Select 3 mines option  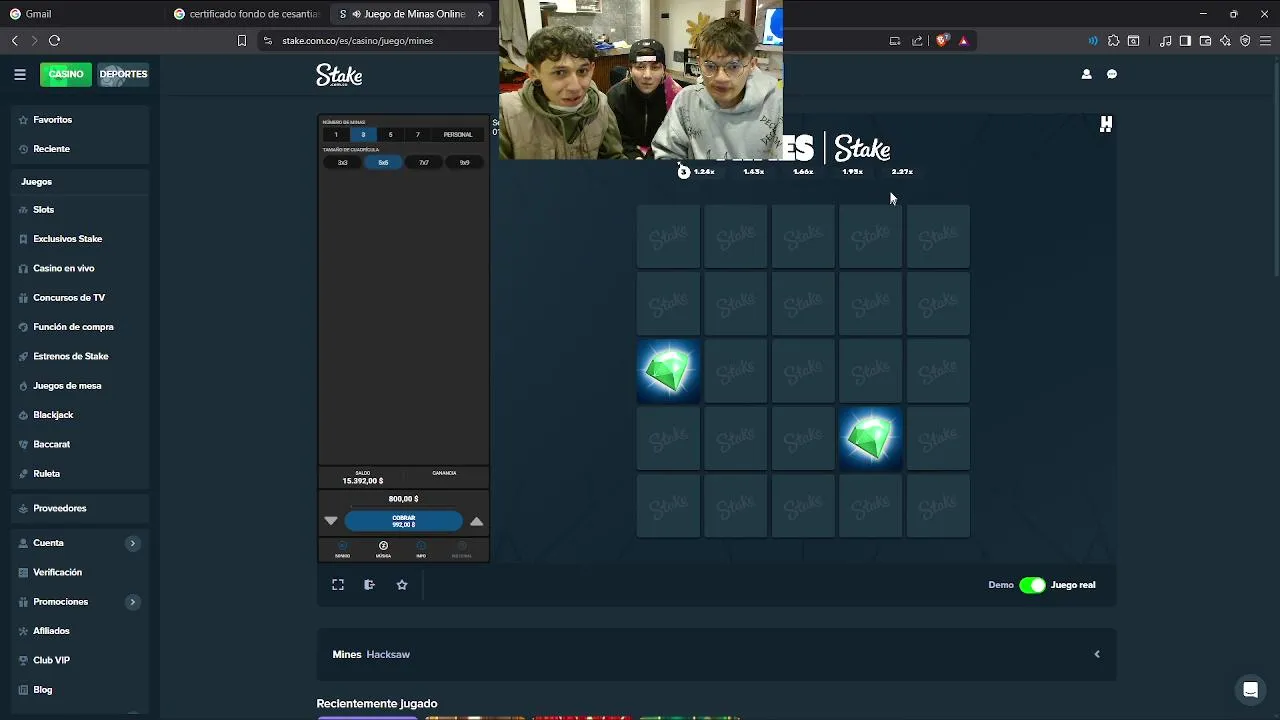coord(363,134)
